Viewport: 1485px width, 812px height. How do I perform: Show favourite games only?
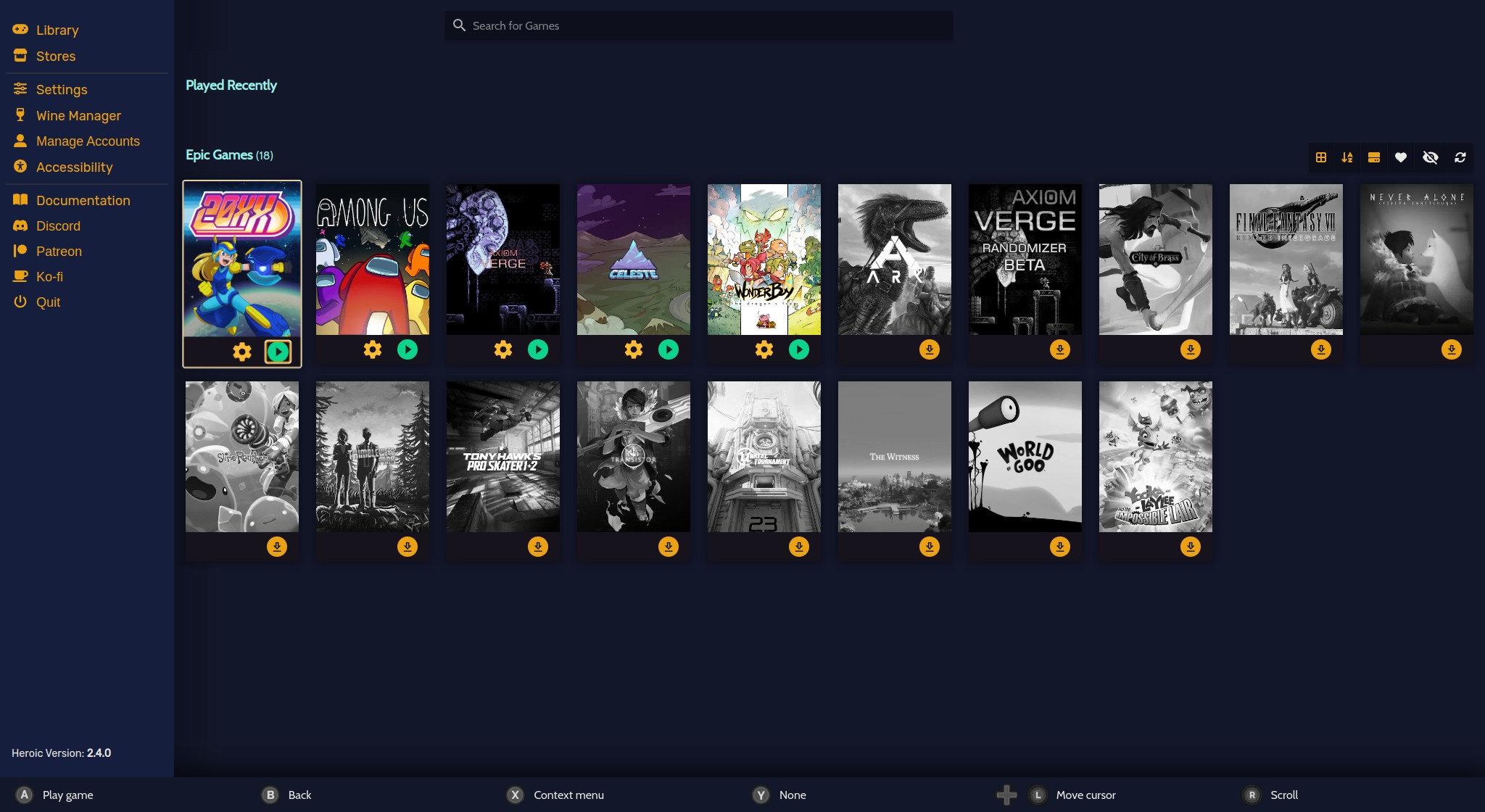(1401, 157)
